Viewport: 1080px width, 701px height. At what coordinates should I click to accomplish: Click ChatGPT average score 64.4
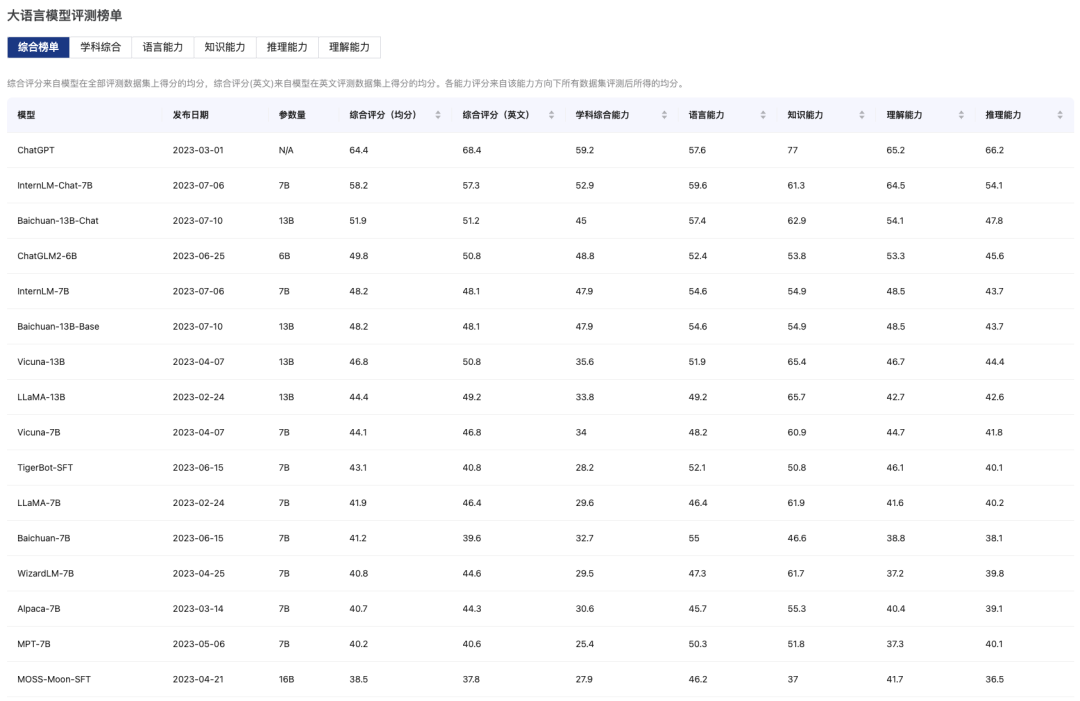coord(359,150)
